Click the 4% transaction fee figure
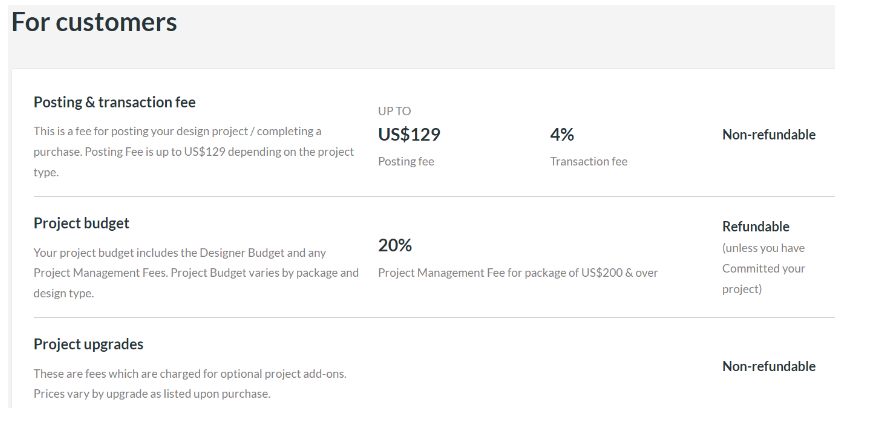Screen dimensions: 887x432 click(562, 135)
